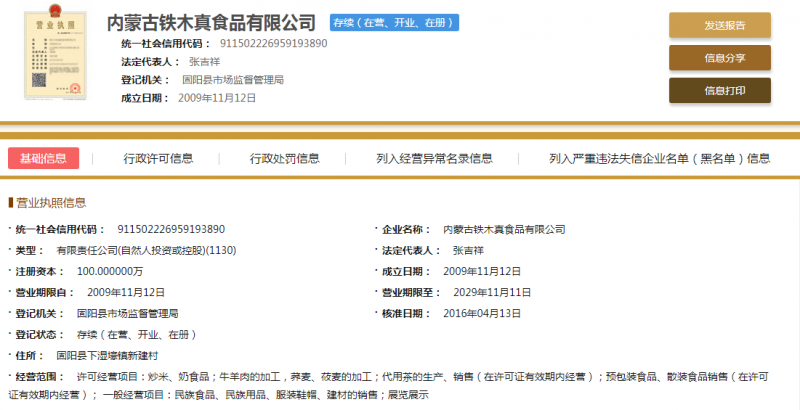This screenshot has width=800, height=410.
Task: Select the credit code value in license info
Action: click(x=171, y=229)
